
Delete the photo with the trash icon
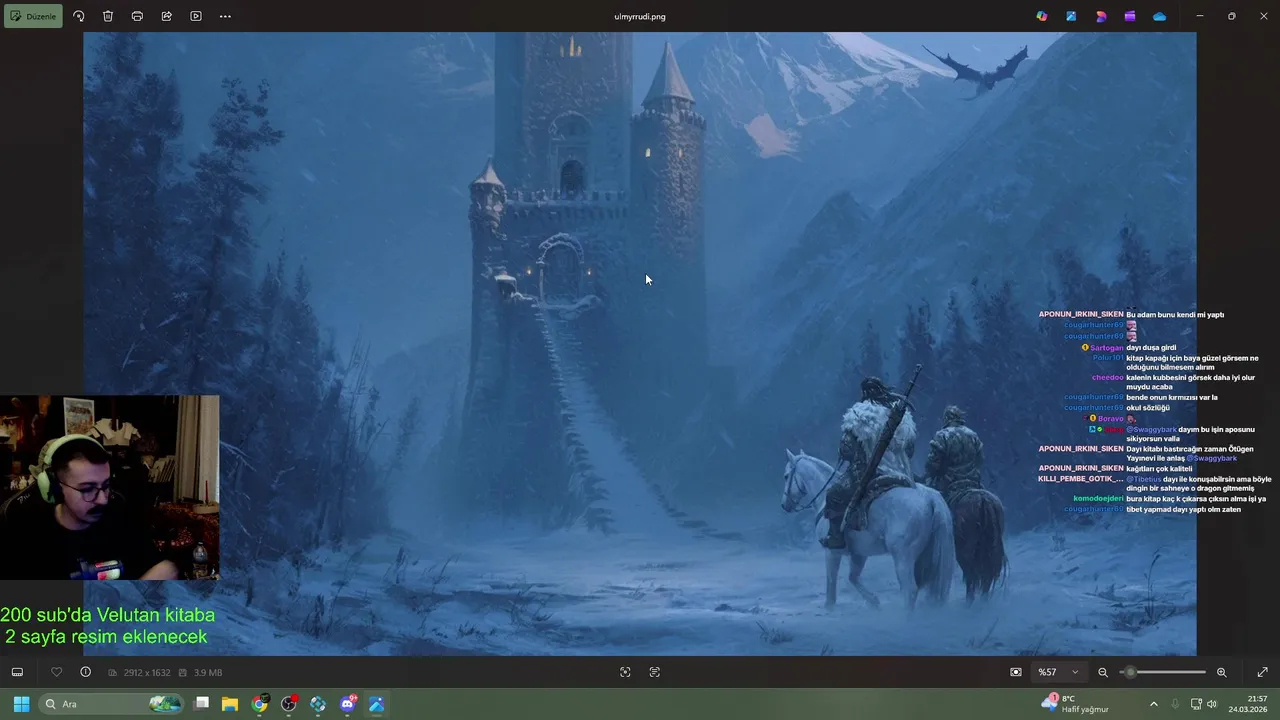point(108,16)
